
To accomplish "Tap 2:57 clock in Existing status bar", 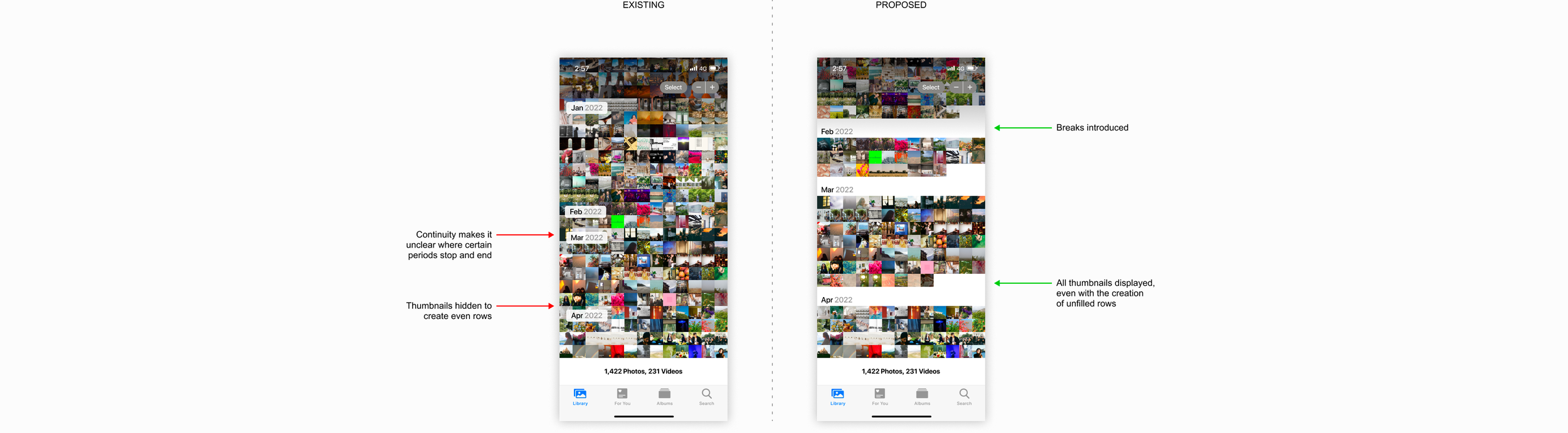I will click(x=581, y=69).
